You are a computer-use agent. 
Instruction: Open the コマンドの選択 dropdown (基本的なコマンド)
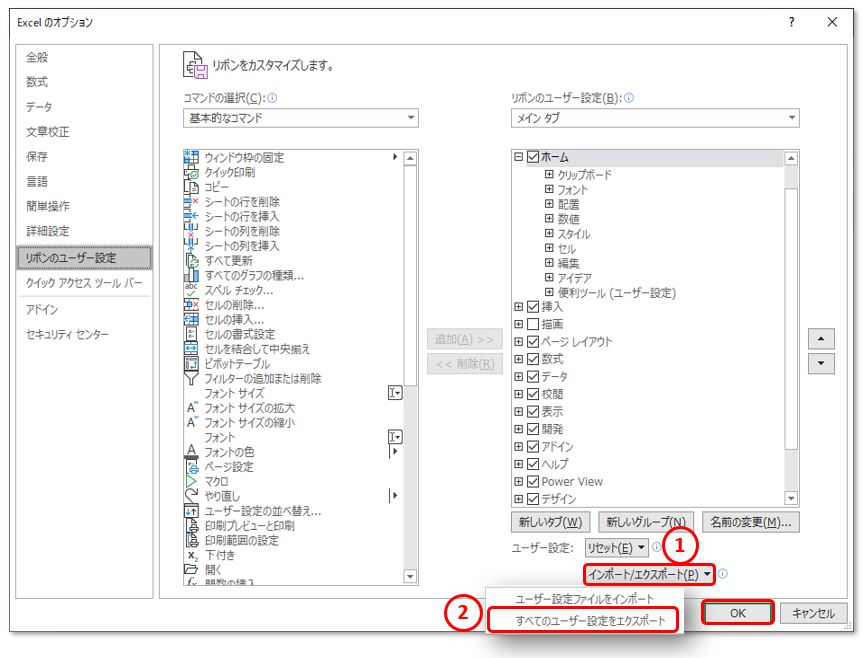tap(301, 118)
